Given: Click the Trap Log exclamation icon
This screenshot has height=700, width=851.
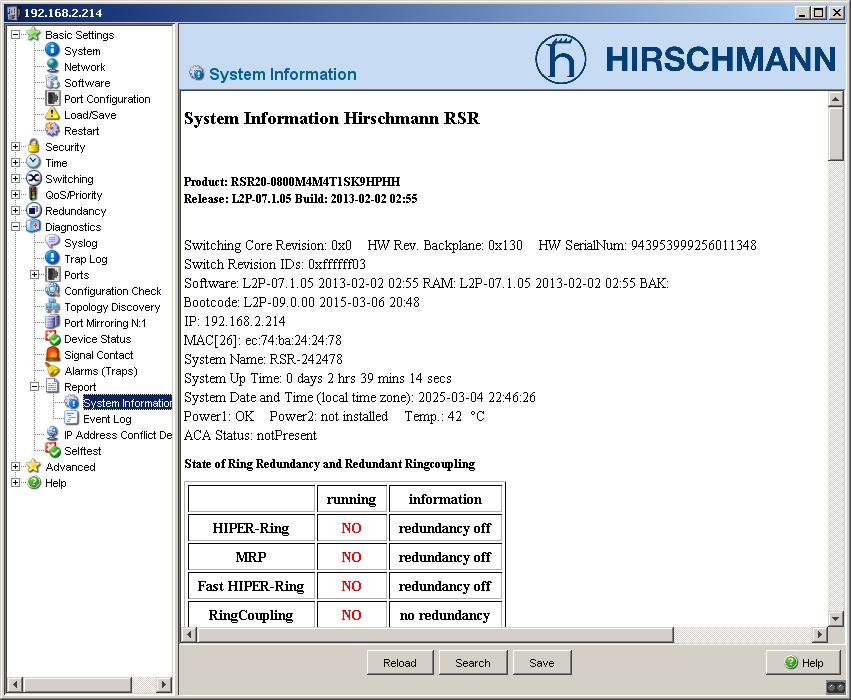Looking at the screenshot, I should click(53, 258).
